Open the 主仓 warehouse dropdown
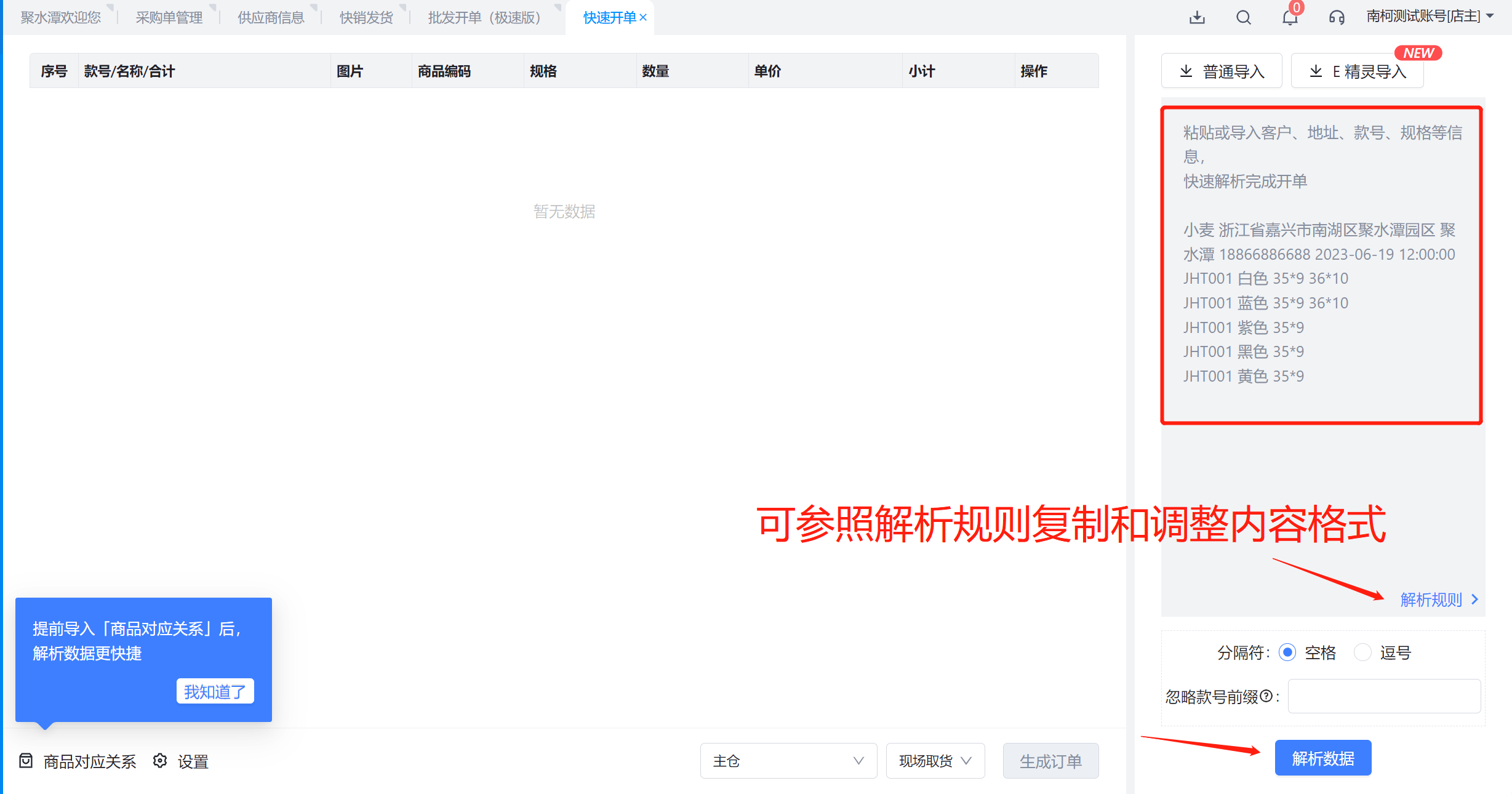The width and height of the screenshot is (1512, 794). tap(788, 761)
